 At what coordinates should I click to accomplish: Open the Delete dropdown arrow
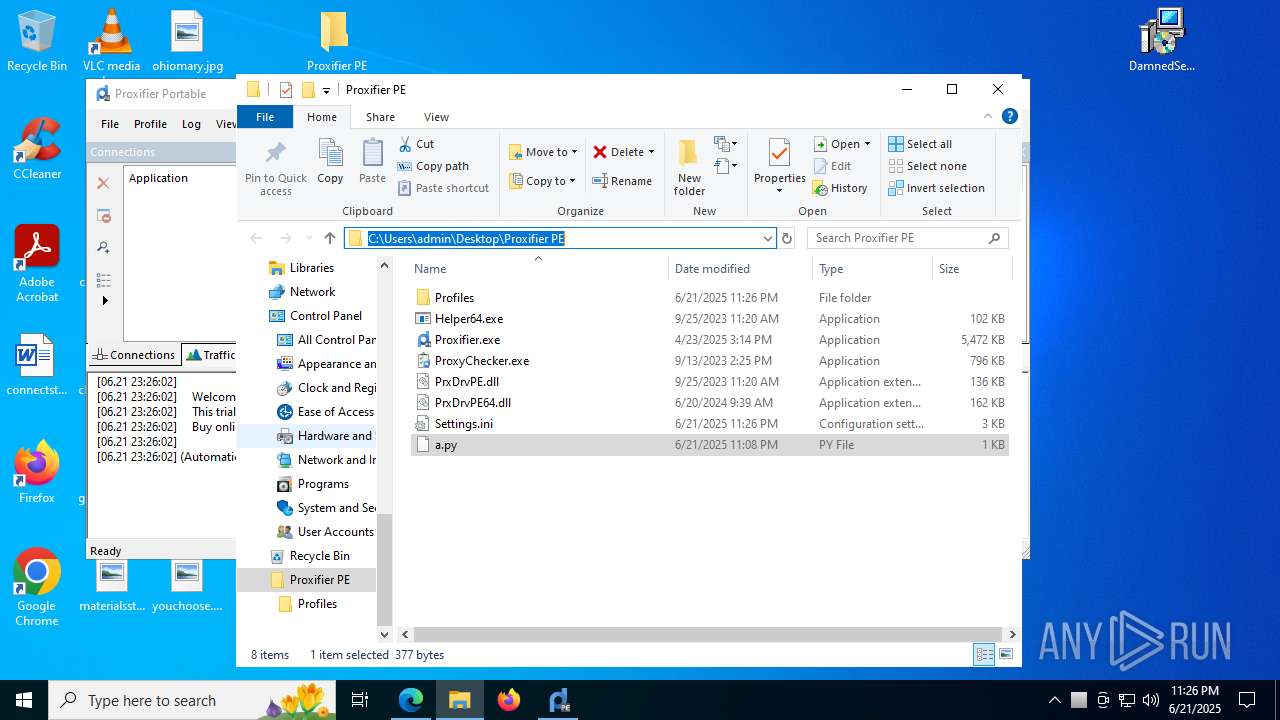point(651,152)
